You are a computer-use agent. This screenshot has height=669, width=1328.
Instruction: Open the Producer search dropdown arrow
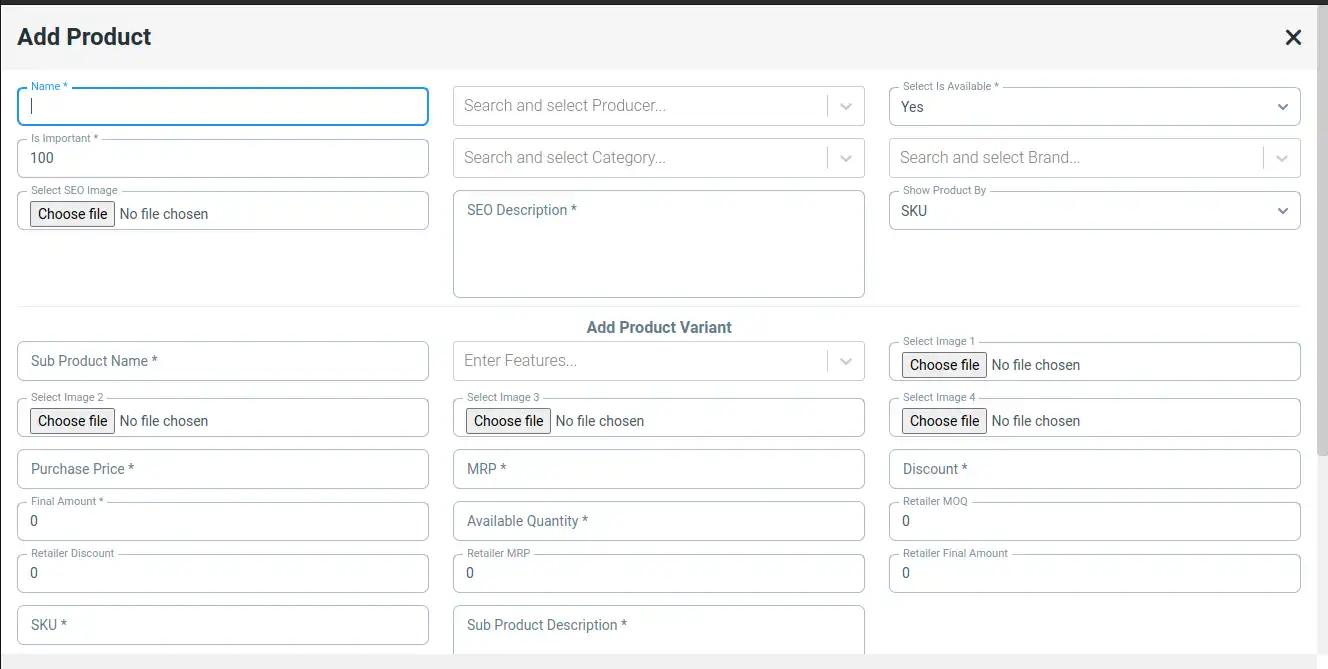(846, 106)
